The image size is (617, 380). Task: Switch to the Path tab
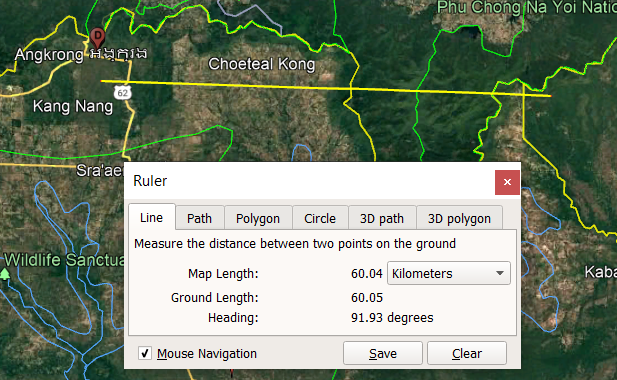click(200, 218)
